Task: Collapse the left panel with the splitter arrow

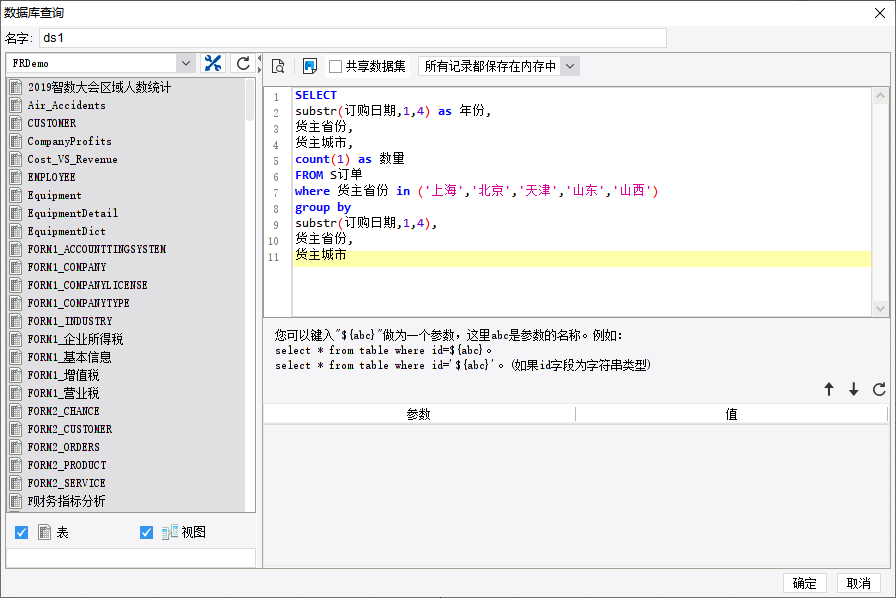Action: (259, 59)
